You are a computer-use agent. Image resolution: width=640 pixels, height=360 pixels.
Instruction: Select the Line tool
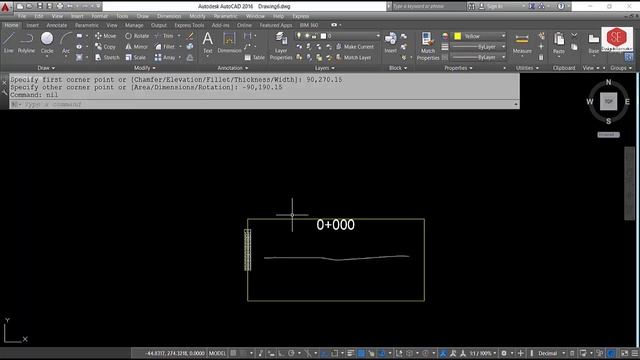9,43
